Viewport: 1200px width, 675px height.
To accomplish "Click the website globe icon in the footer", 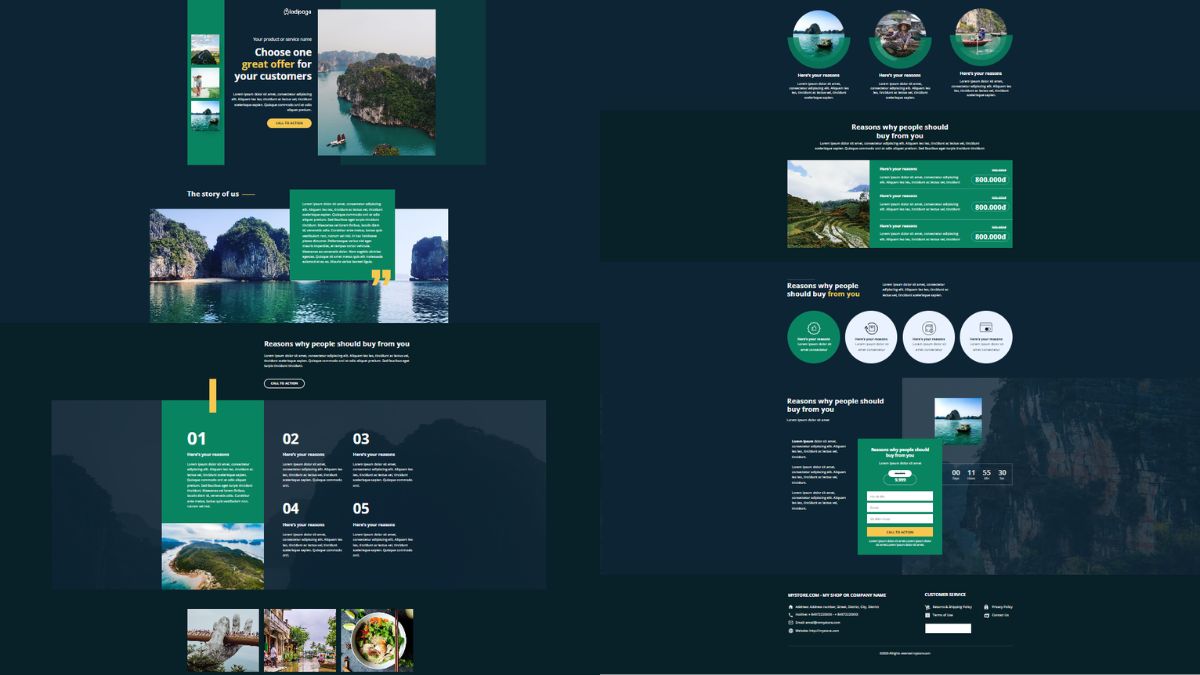I will 790,631.
